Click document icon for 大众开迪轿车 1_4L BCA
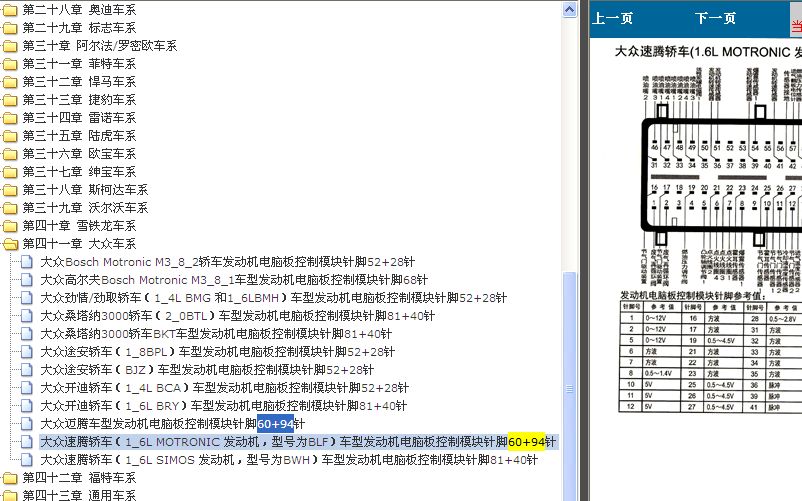 coord(27,388)
